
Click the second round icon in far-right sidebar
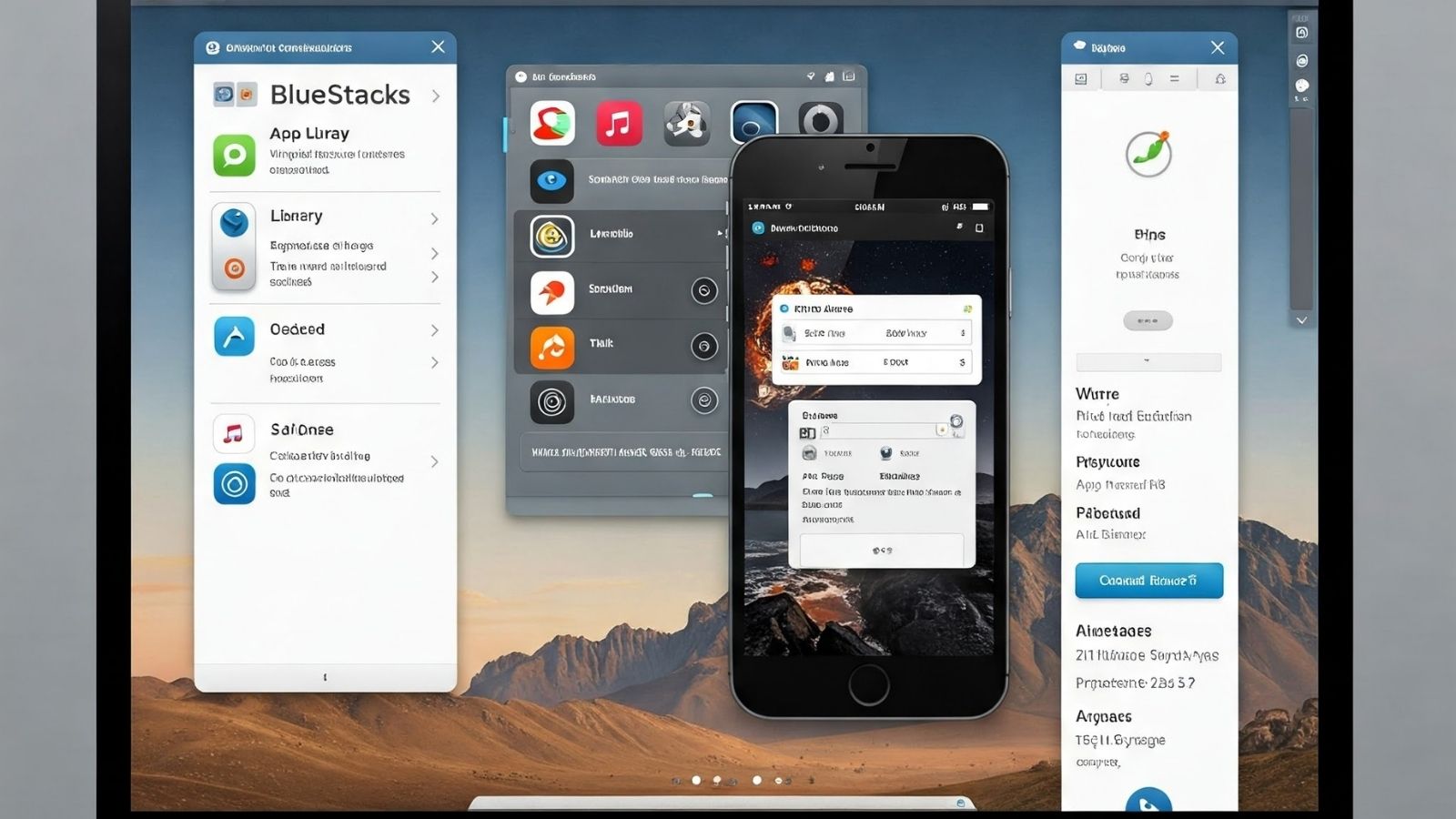click(1302, 60)
